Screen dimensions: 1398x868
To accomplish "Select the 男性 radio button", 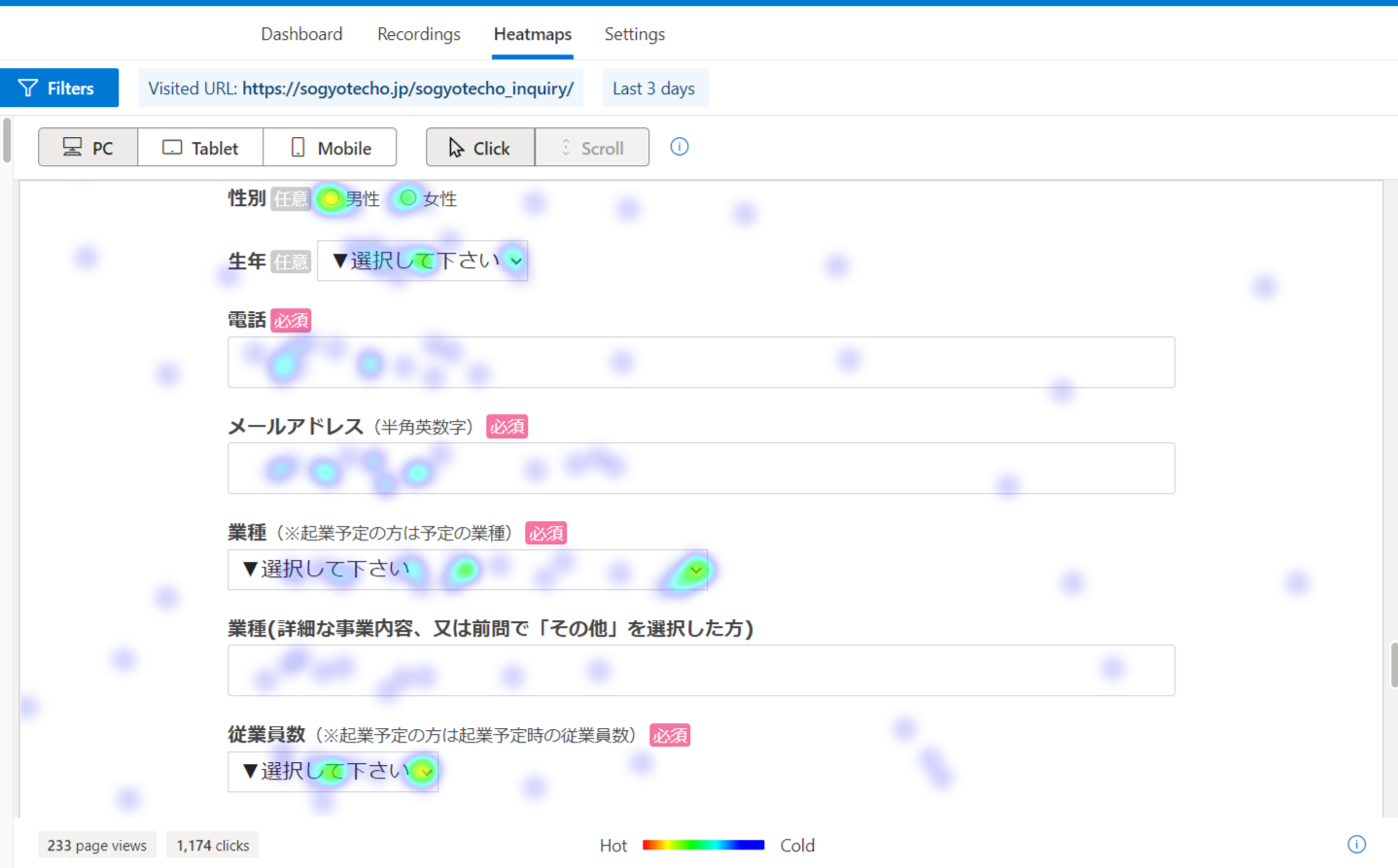I will (x=332, y=198).
